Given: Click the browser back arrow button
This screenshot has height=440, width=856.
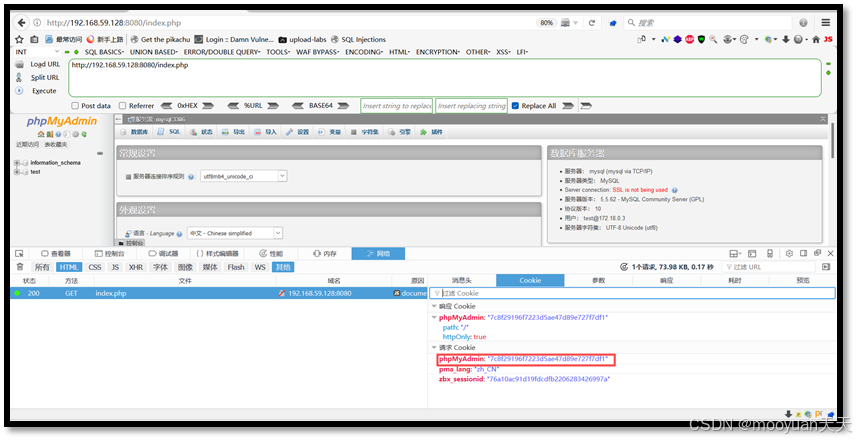Looking at the screenshot, I should coord(21,23).
